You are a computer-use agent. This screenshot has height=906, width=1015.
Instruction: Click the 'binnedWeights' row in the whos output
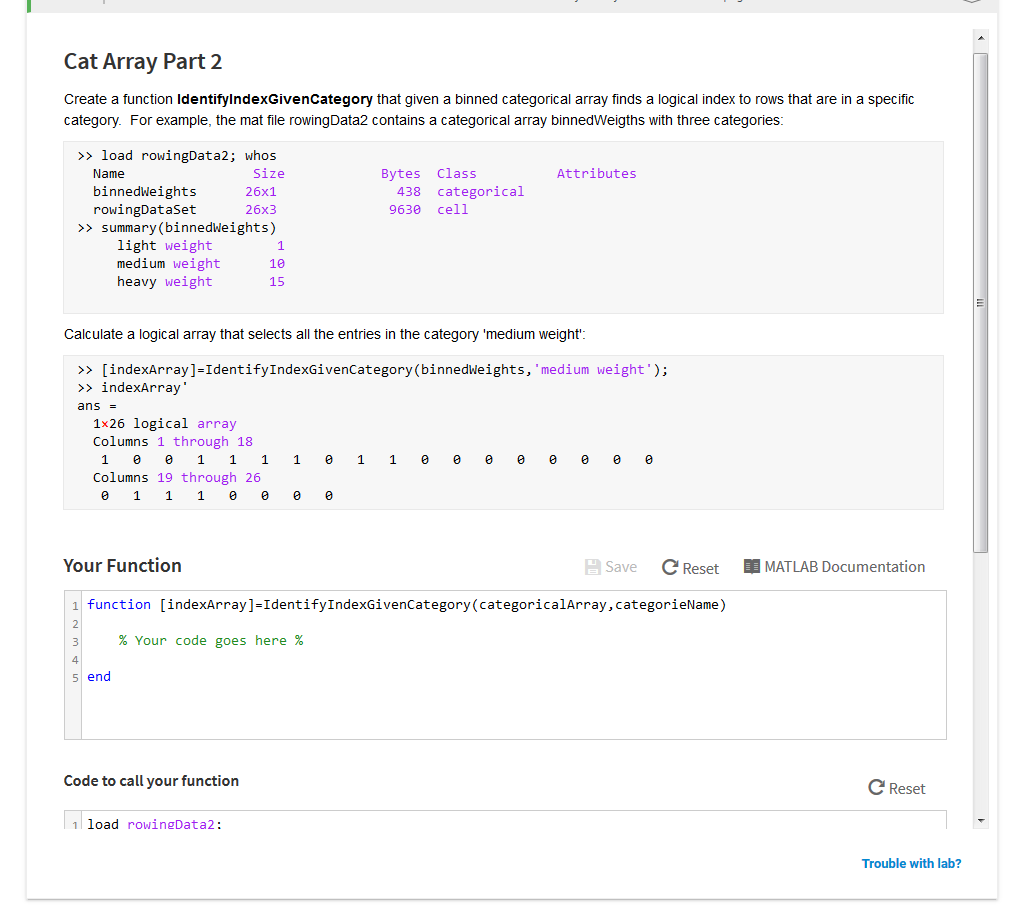pyautogui.click(x=308, y=192)
